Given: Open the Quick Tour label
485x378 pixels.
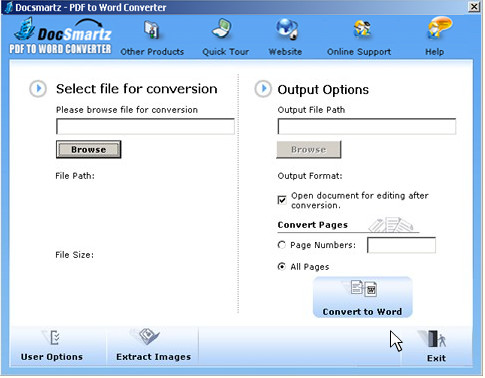Looking at the screenshot, I should click(226, 52).
